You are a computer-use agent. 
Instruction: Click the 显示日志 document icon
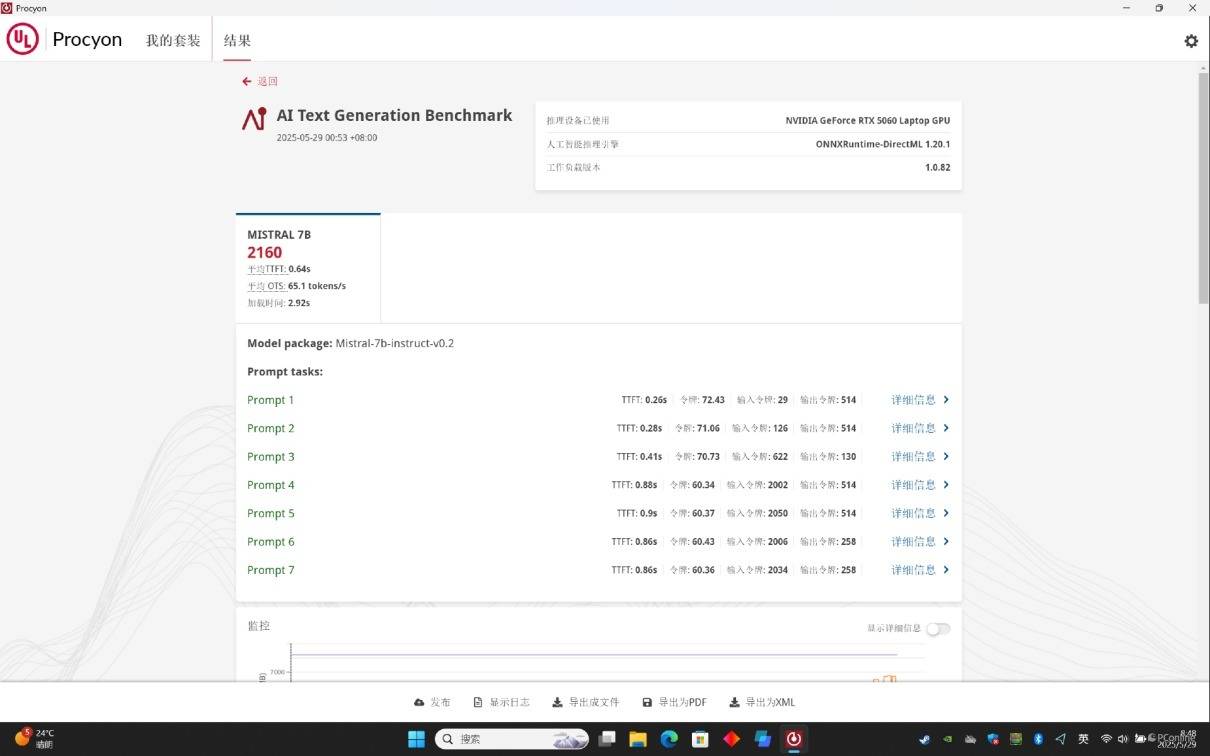point(478,703)
